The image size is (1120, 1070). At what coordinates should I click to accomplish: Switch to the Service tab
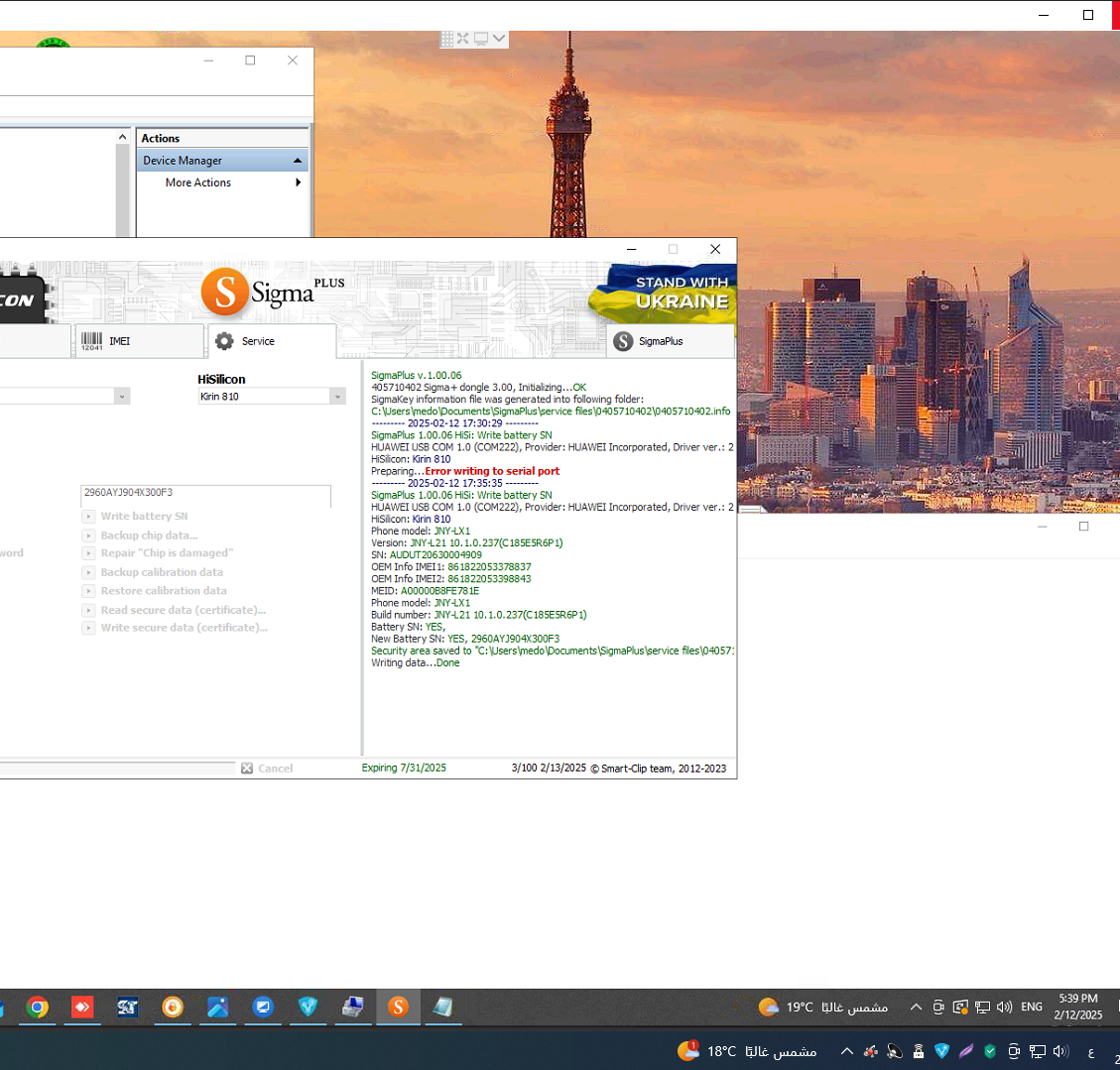272,341
